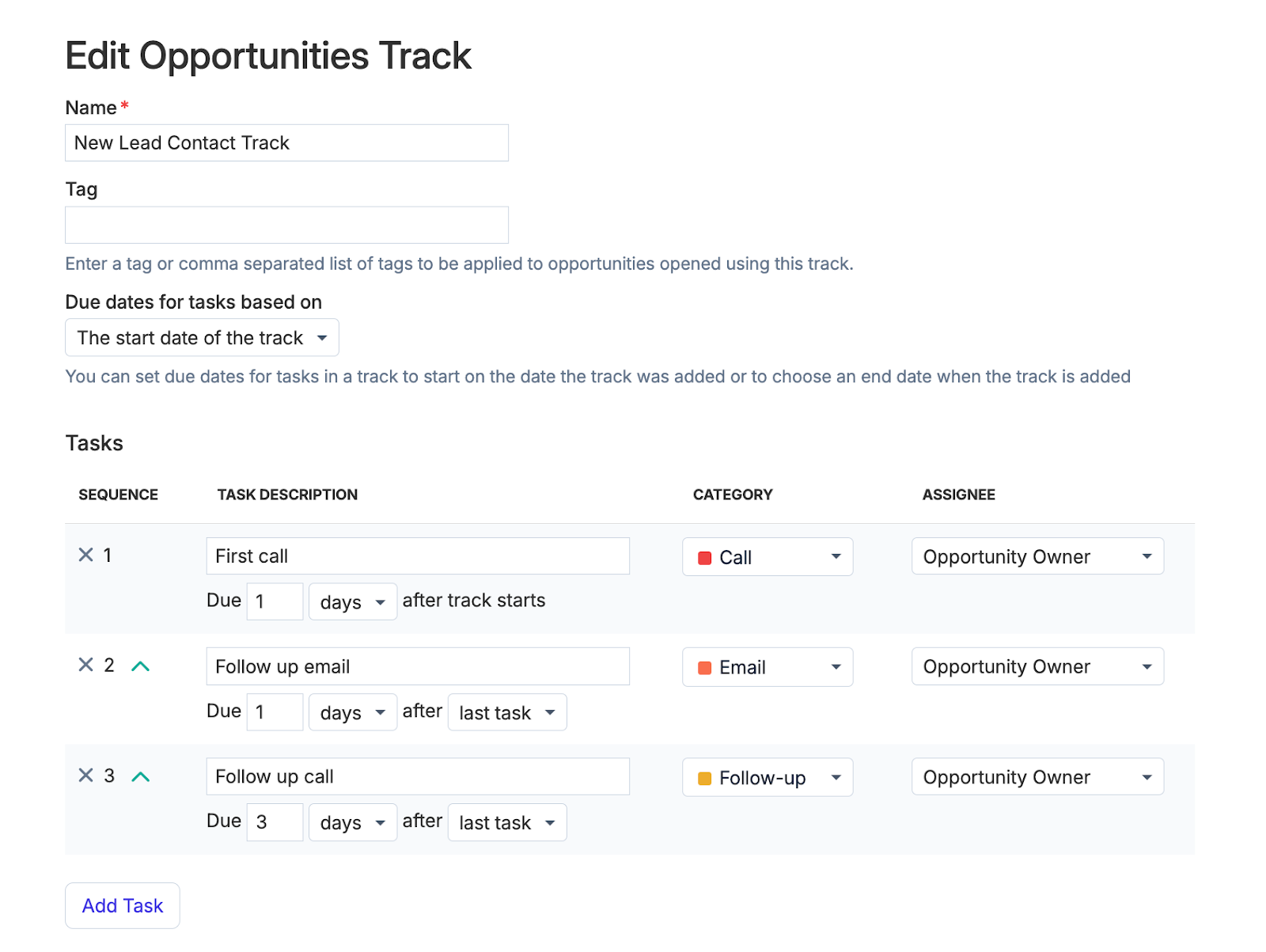Viewport: 1266px width, 952px height.
Task: Open the Follow-up category dropdown
Action: tap(768, 777)
